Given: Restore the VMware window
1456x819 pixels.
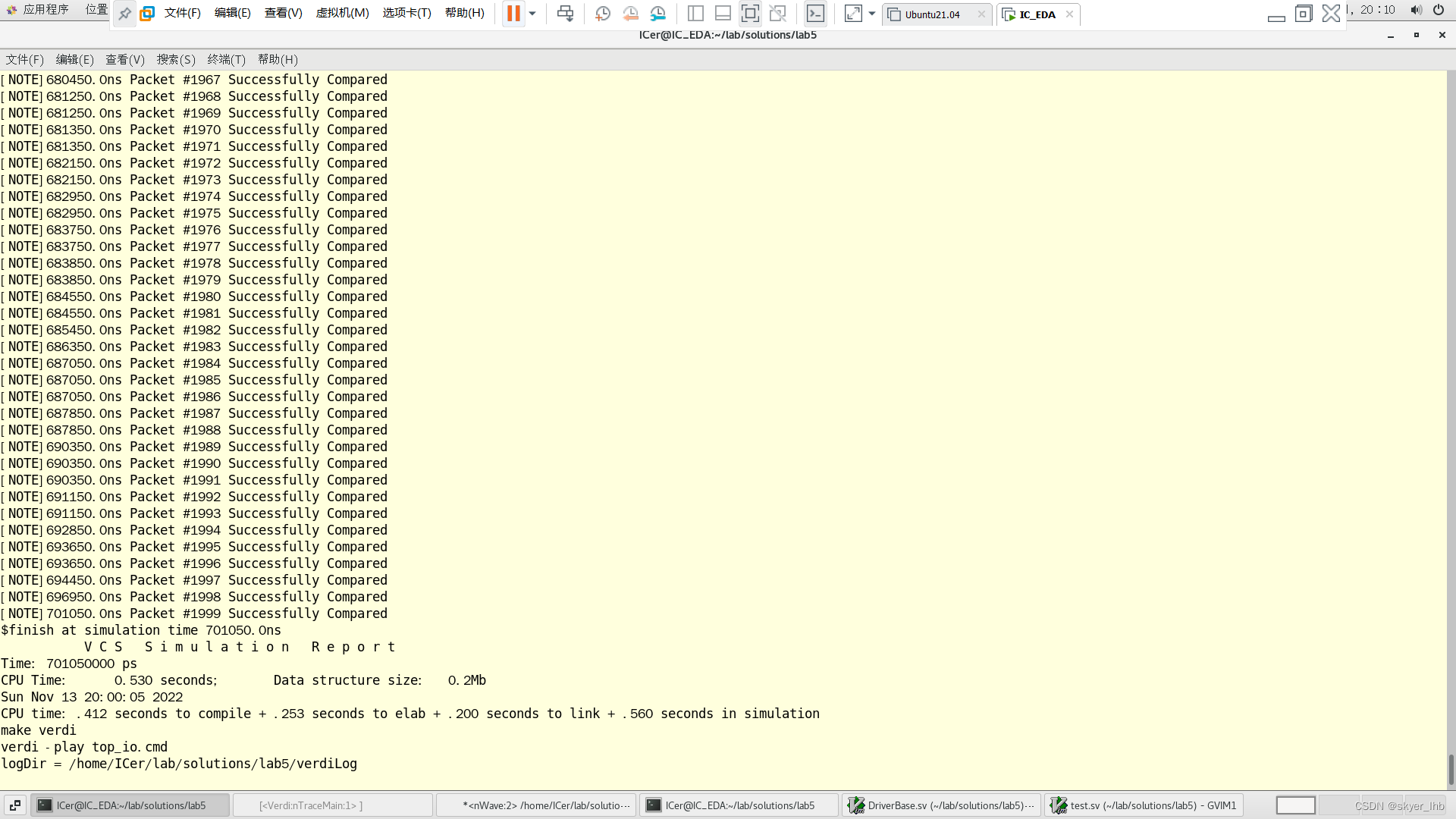Looking at the screenshot, I should (1304, 14).
